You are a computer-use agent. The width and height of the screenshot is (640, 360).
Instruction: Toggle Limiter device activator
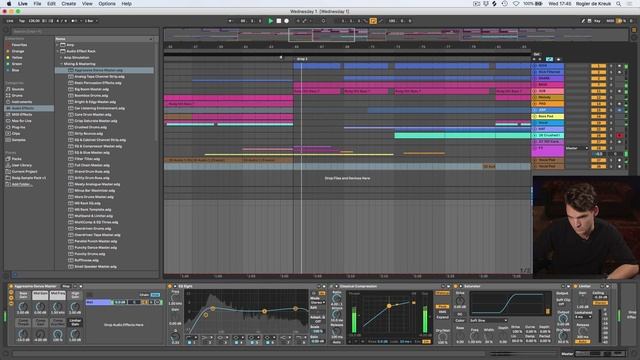[576, 287]
